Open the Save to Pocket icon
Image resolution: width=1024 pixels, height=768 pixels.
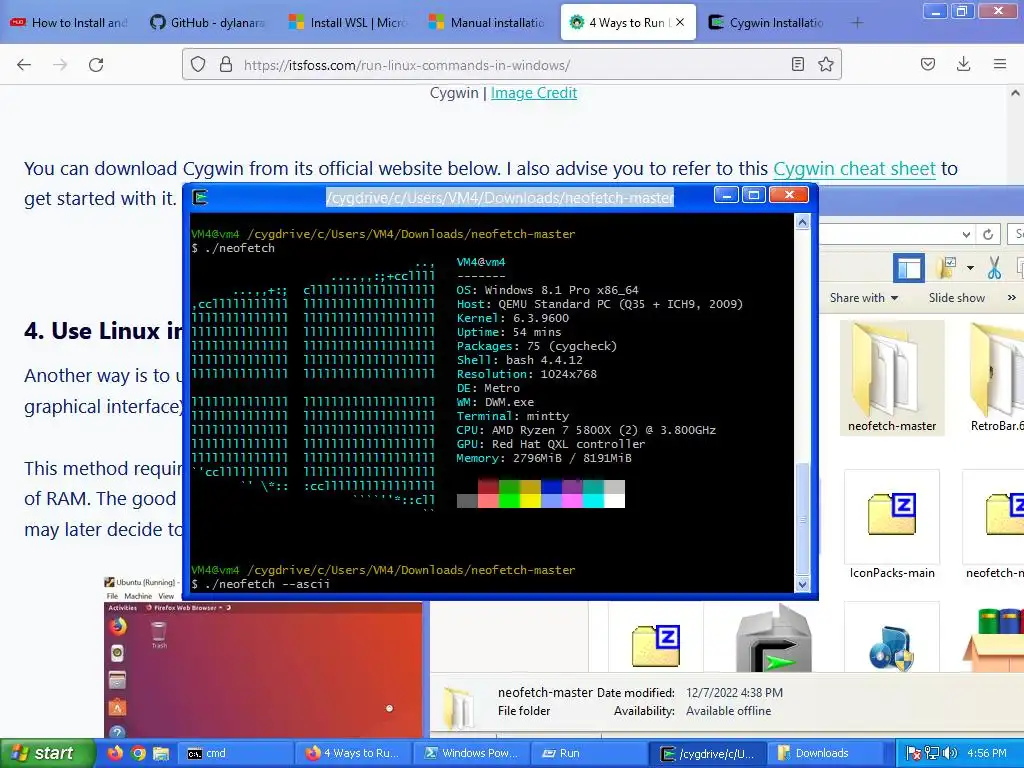coord(928,64)
